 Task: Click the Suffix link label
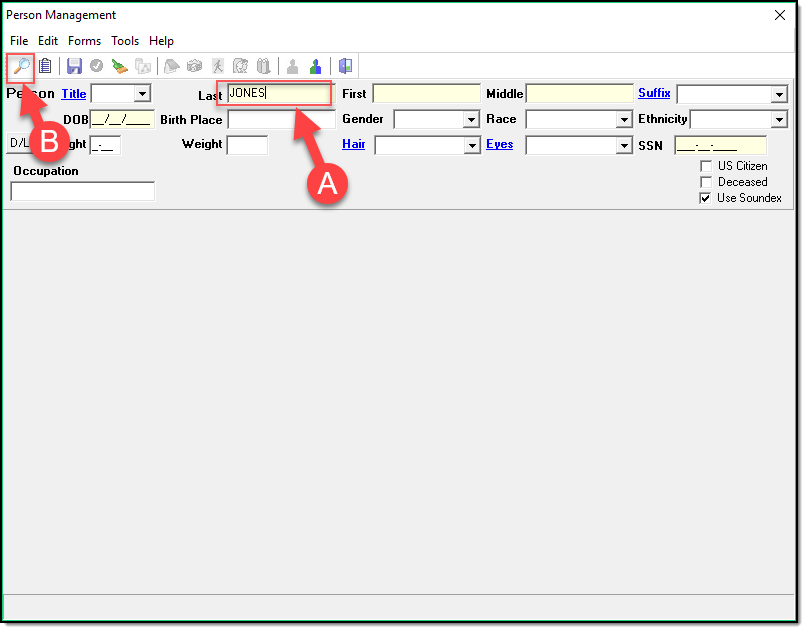(654, 93)
